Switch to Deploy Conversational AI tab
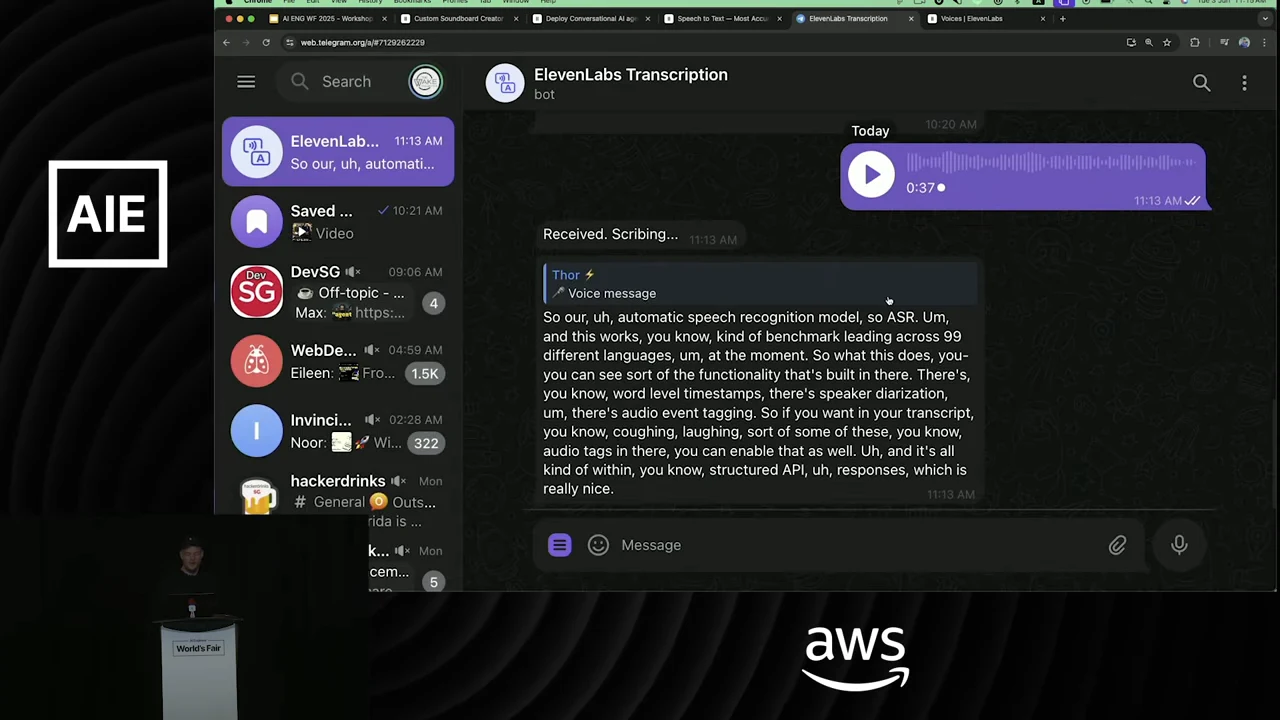 590,18
